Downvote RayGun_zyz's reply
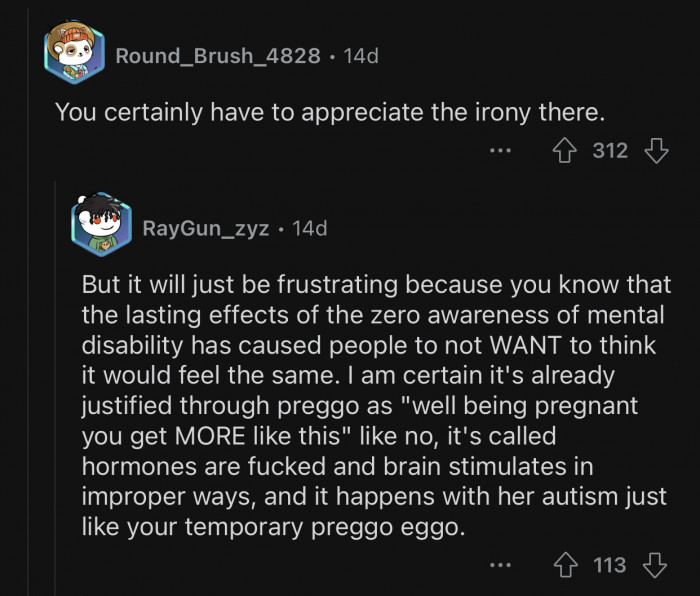Image resolution: width=700 pixels, height=596 pixels. (656, 566)
